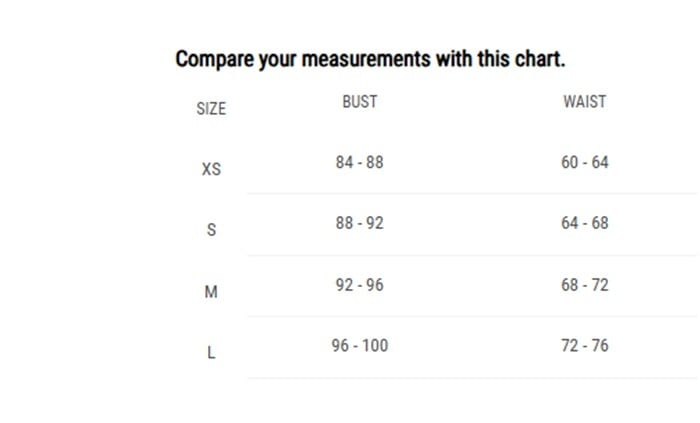Viewport: 700px width, 423px height.
Task: Click the waist value 64 - 68
Action: click(585, 223)
